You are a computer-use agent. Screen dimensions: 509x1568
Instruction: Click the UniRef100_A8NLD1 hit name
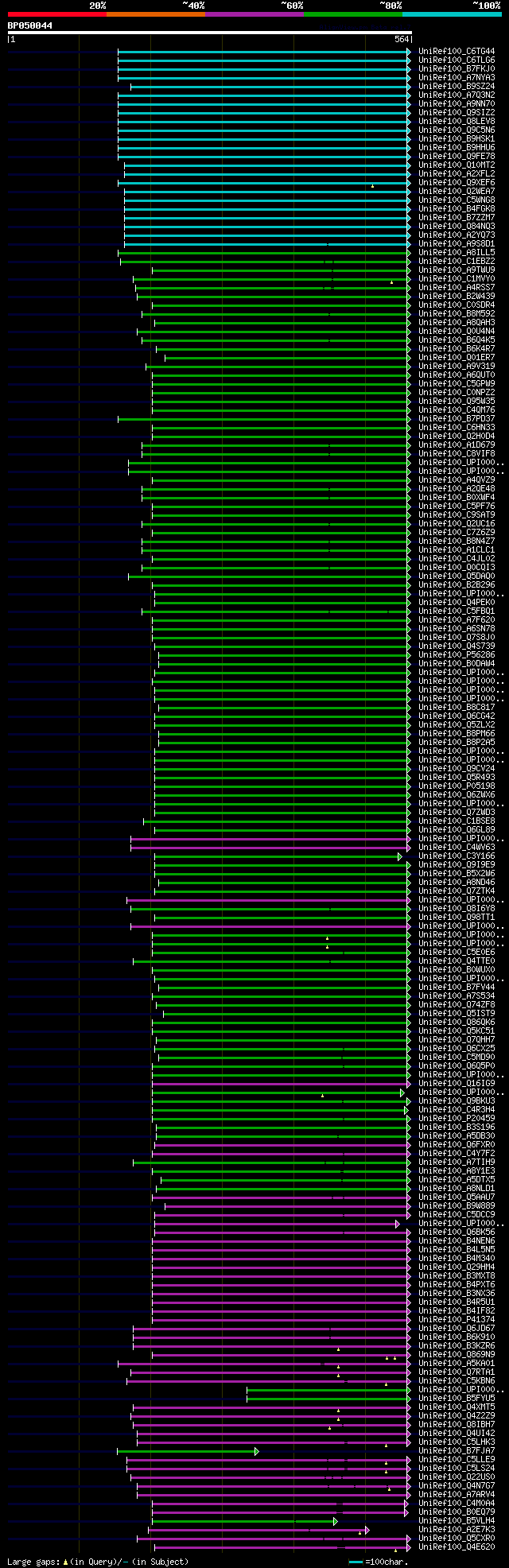[457, 1189]
